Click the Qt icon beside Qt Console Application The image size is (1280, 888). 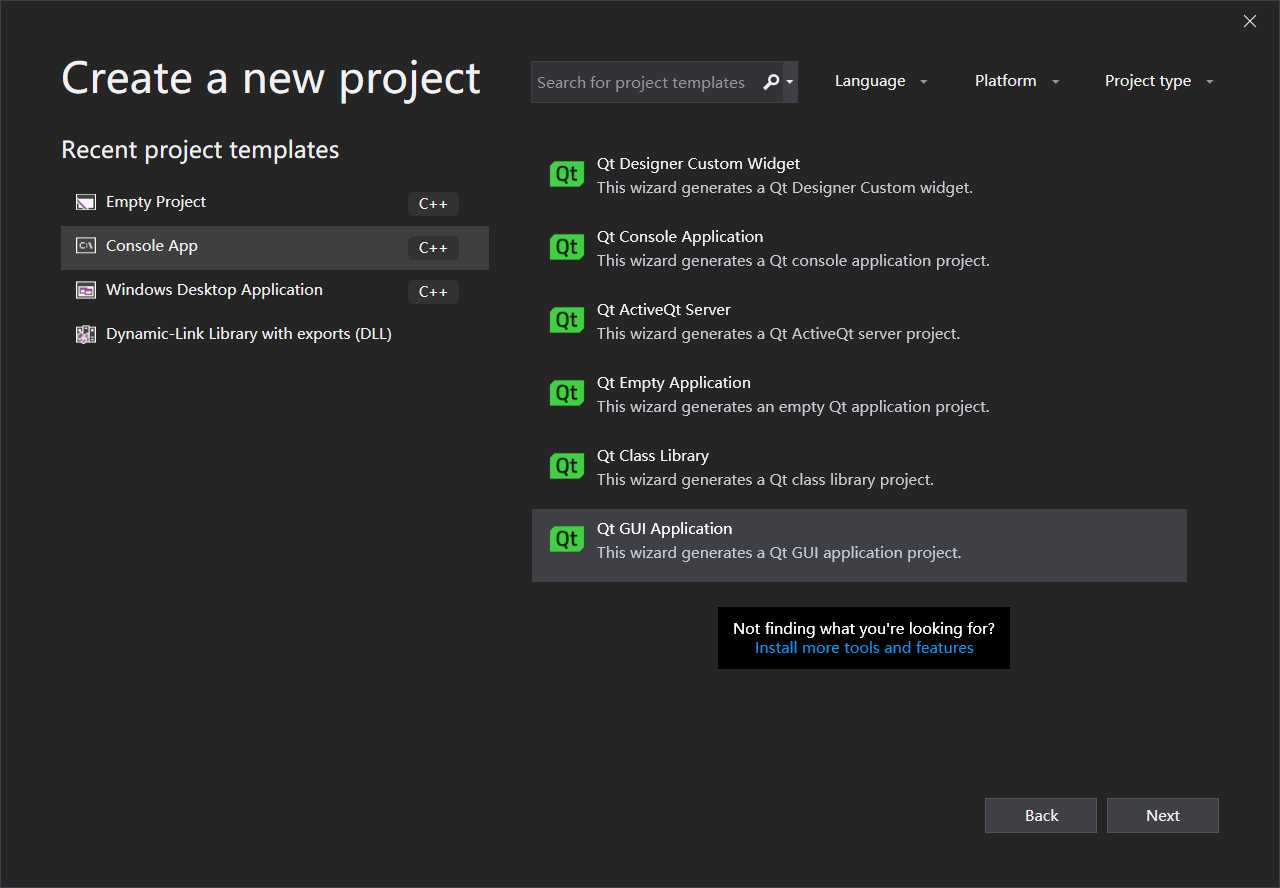[567, 248]
